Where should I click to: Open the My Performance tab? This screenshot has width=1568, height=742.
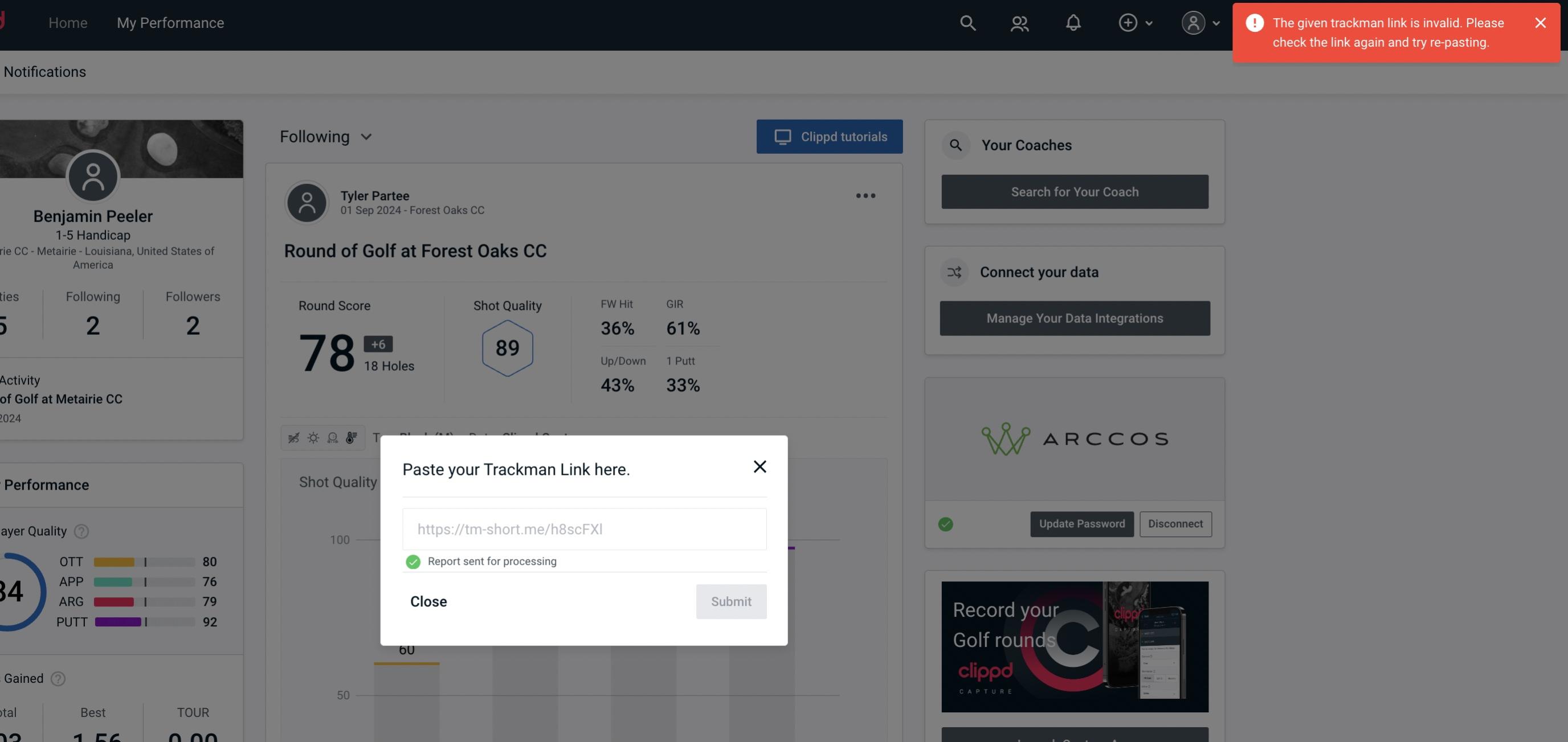click(x=170, y=22)
